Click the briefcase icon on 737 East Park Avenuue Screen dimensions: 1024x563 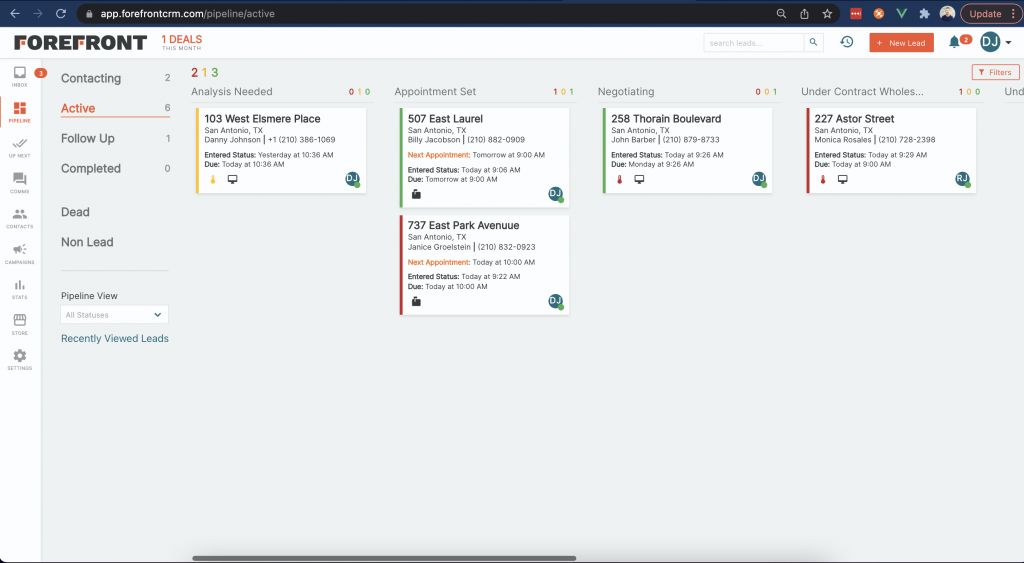click(x=416, y=301)
